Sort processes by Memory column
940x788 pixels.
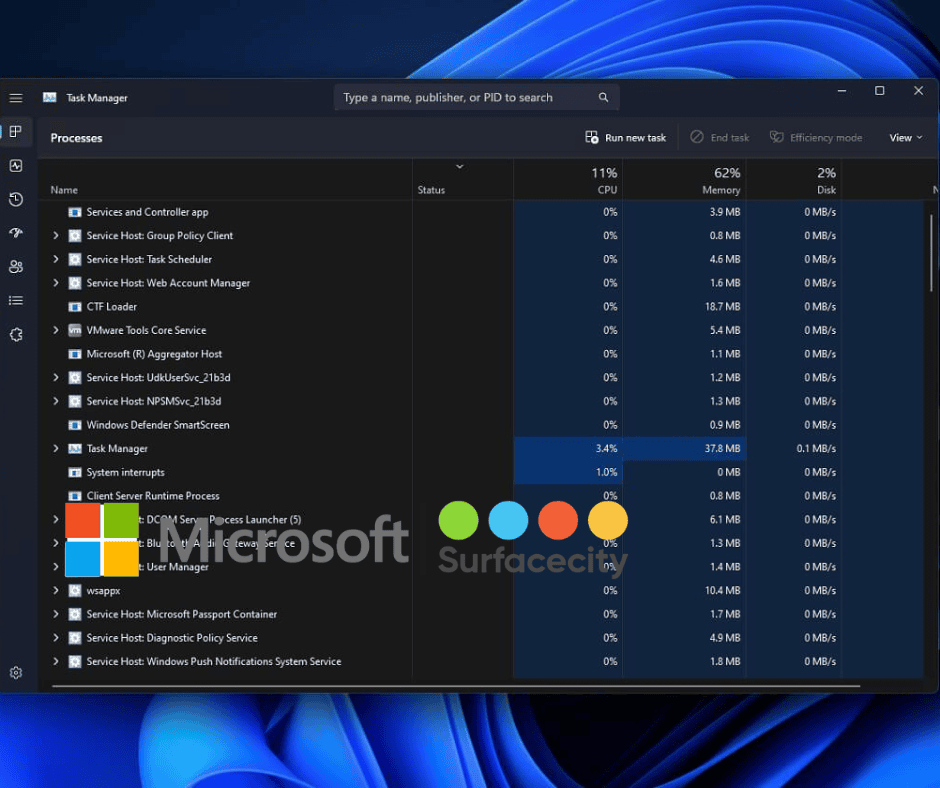[x=720, y=181]
